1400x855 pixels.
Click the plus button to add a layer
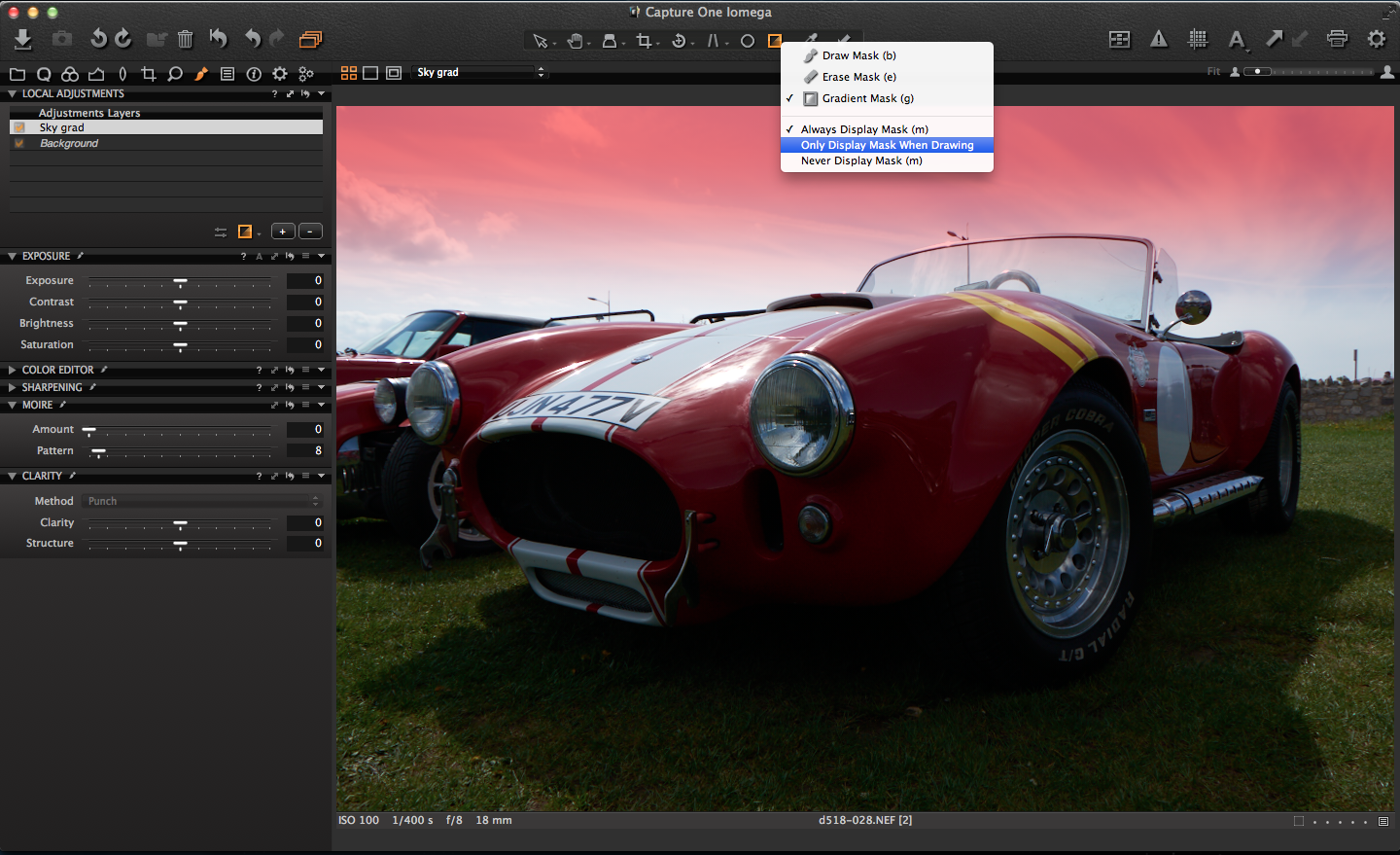pyautogui.click(x=283, y=231)
